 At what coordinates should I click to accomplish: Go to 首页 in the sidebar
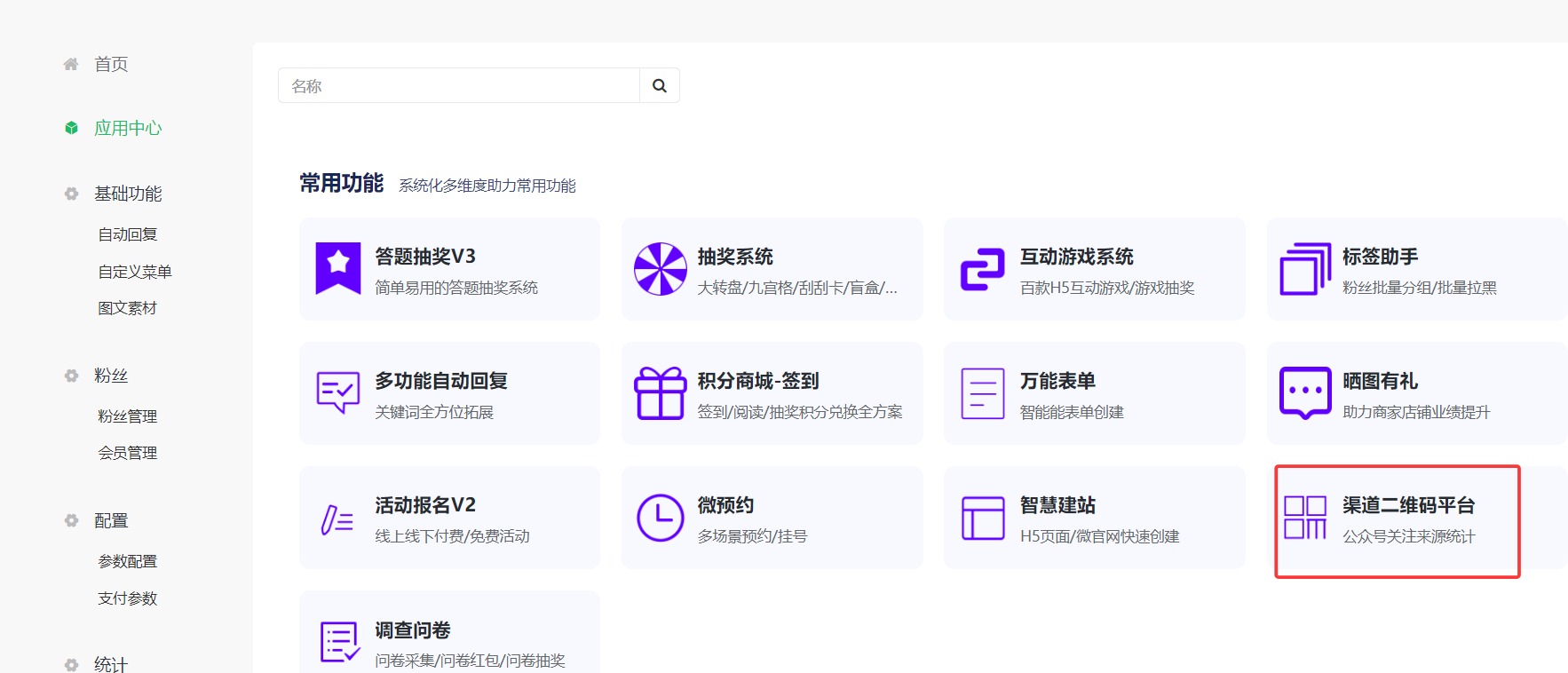(x=111, y=64)
